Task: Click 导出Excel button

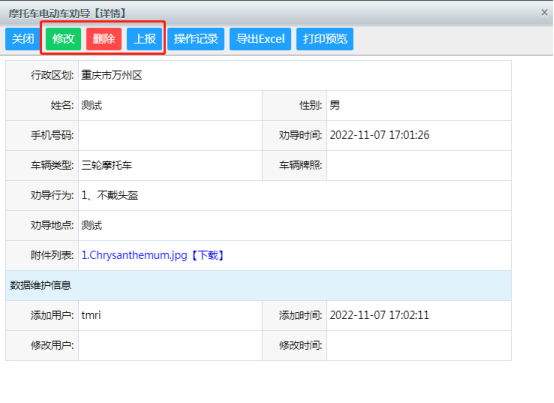Action: (x=260, y=39)
